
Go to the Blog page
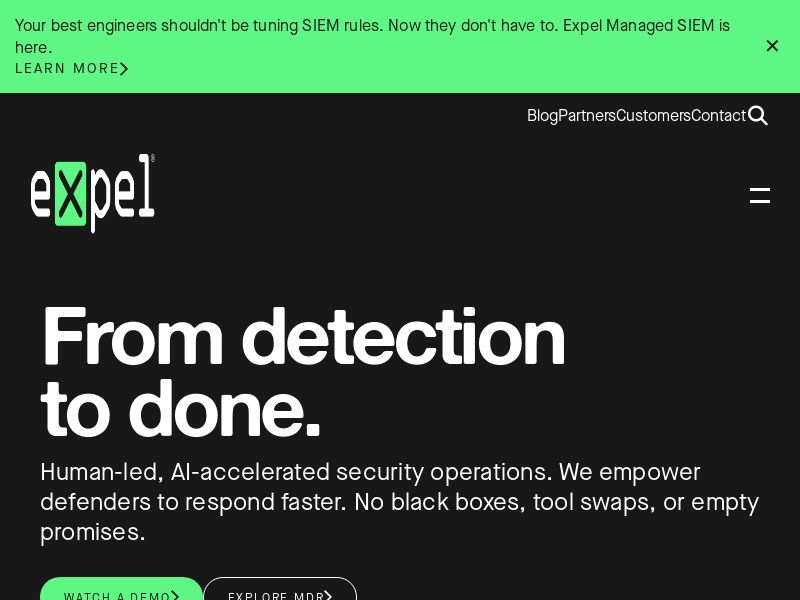pos(542,116)
